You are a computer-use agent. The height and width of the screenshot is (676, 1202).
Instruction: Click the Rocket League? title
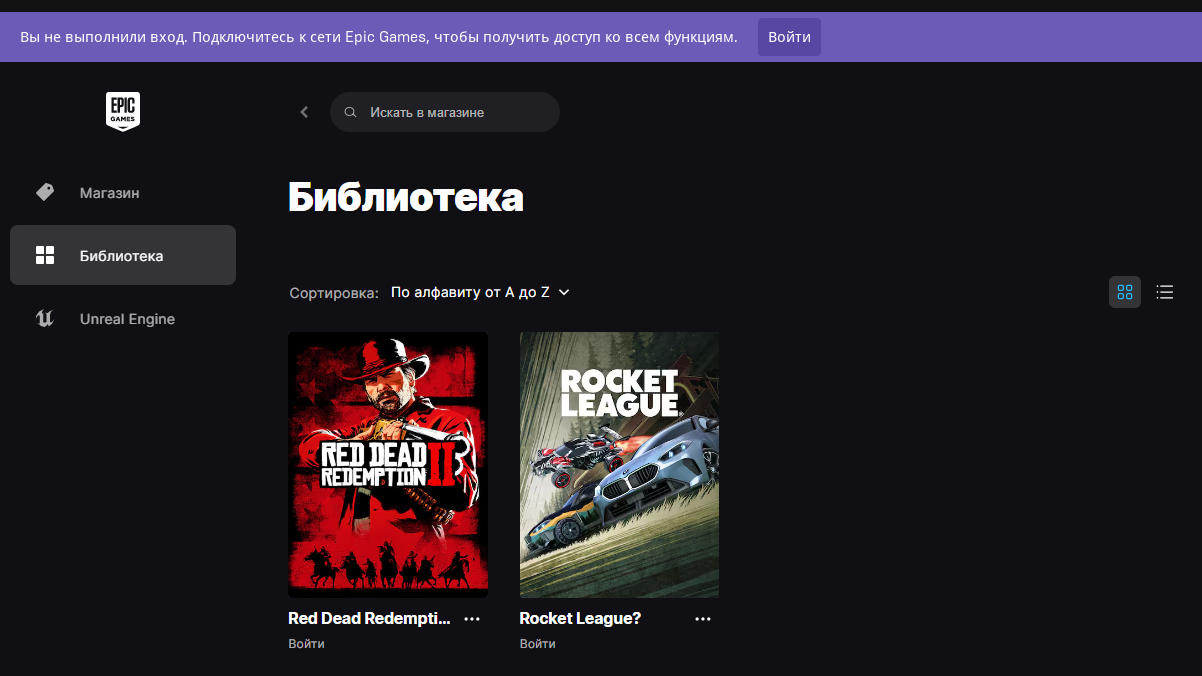(580, 618)
